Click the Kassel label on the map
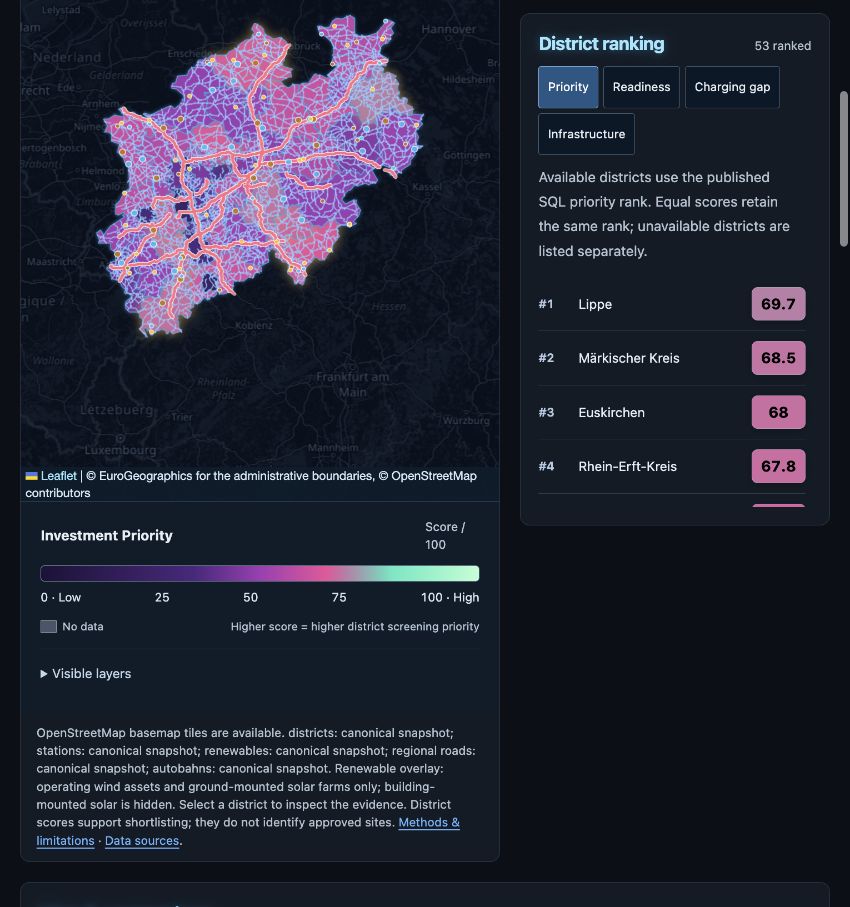850x907 pixels. [x=427, y=187]
